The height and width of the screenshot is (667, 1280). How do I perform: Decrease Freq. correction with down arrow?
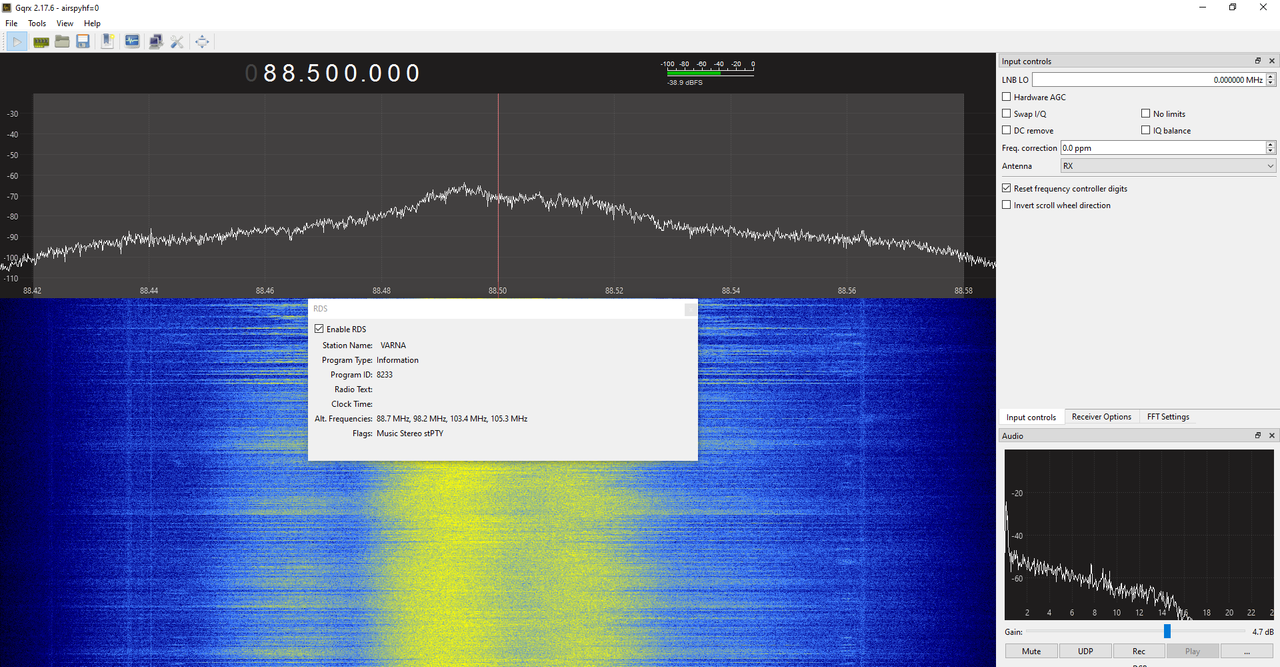1271,151
